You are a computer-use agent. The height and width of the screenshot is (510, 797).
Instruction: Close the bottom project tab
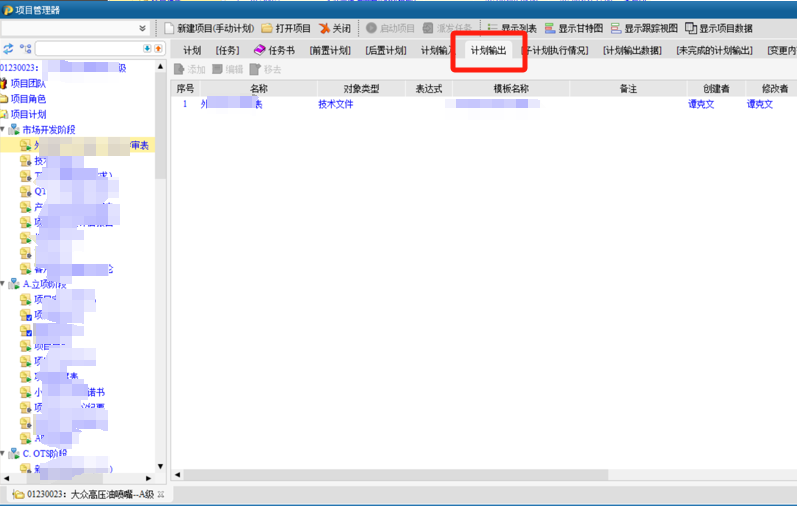tap(161, 495)
